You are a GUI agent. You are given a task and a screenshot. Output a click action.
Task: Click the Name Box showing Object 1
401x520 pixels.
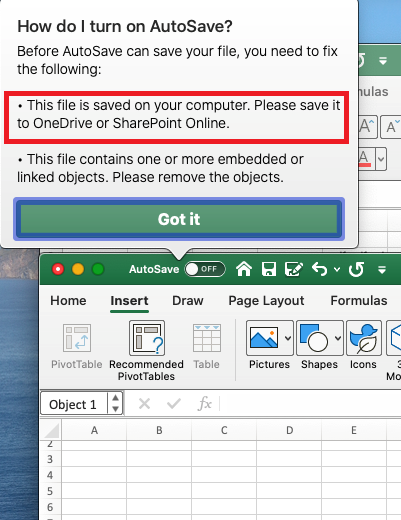73,404
